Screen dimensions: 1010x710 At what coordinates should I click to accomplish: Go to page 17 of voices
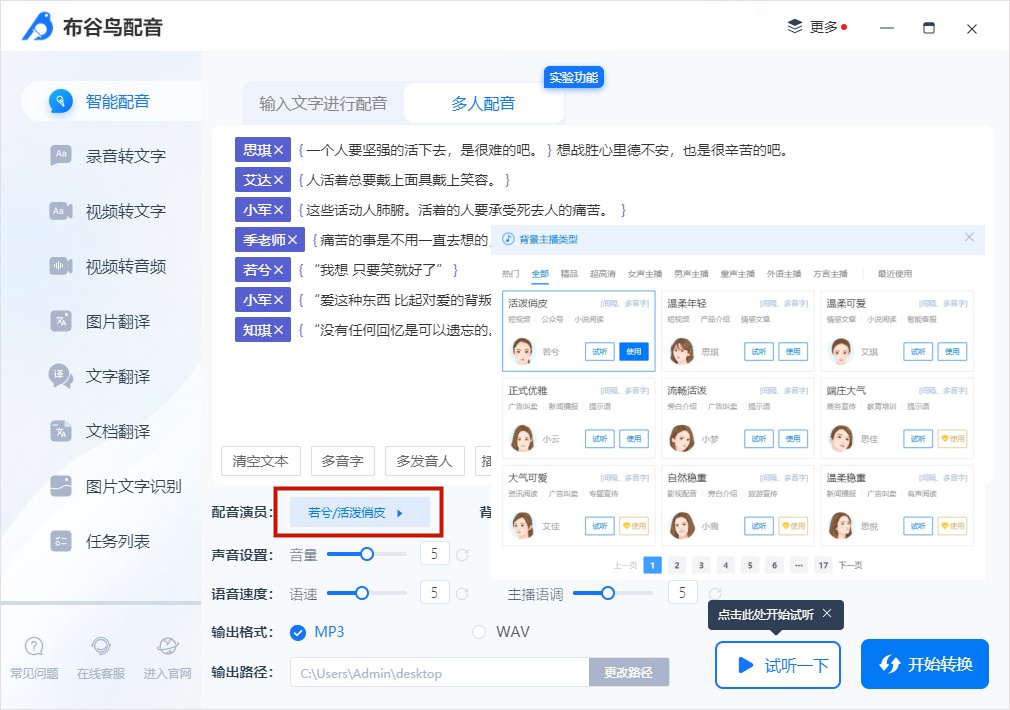coord(823,565)
